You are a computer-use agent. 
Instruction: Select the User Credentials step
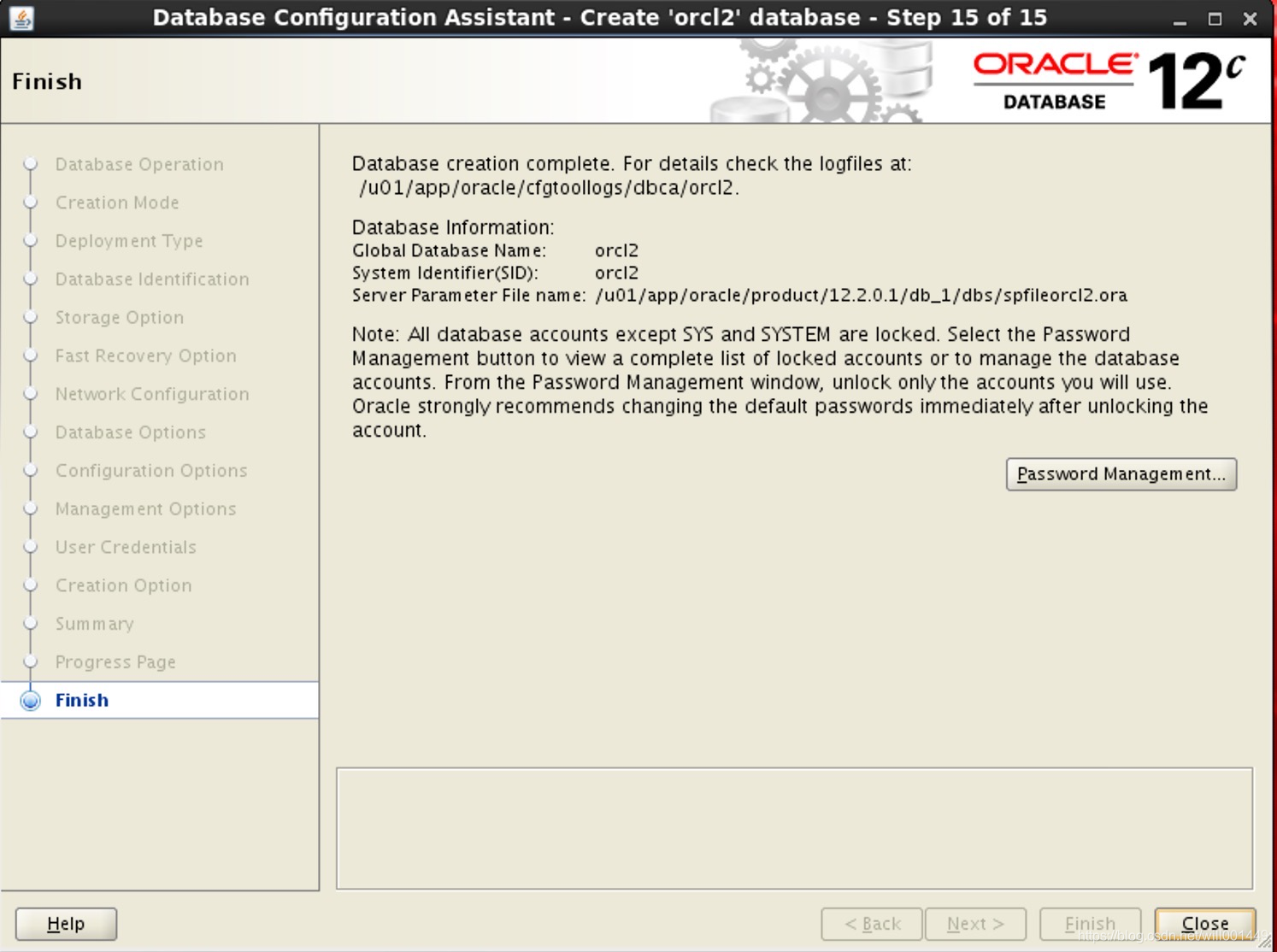coord(126,547)
